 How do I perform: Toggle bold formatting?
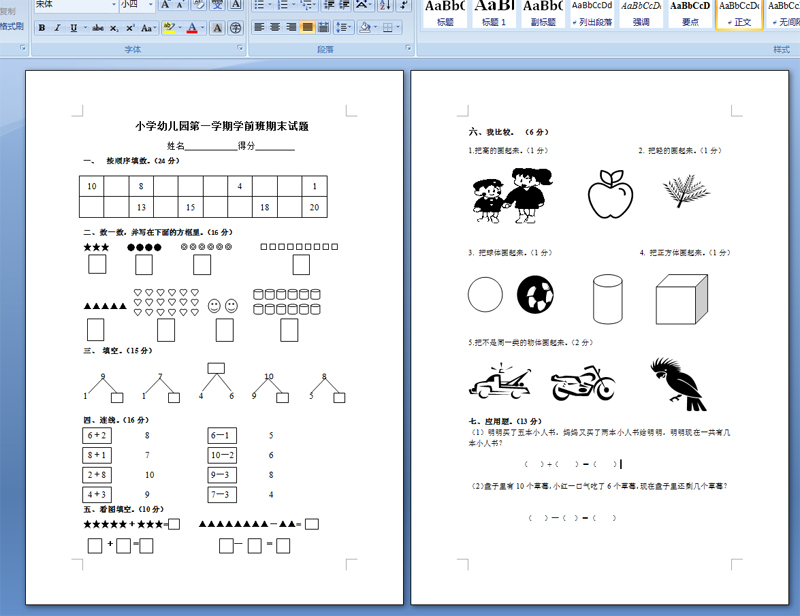pos(42,28)
